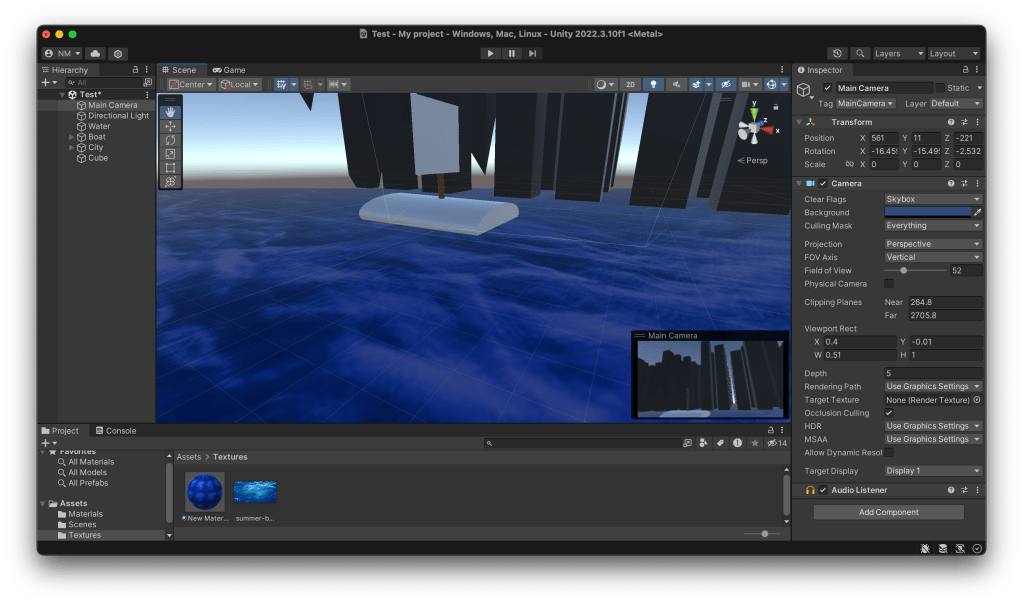
Task: Select the Rotate tool in Scene overlay
Action: [x=170, y=140]
